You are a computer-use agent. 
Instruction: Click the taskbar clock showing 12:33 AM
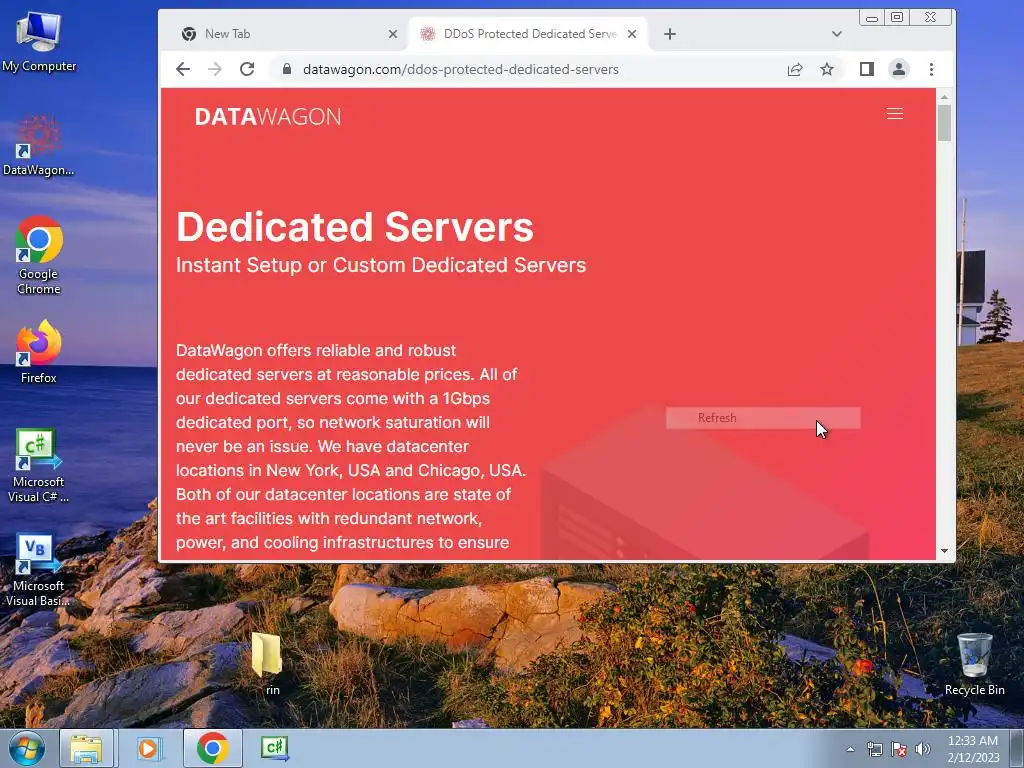tap(973, 748)
